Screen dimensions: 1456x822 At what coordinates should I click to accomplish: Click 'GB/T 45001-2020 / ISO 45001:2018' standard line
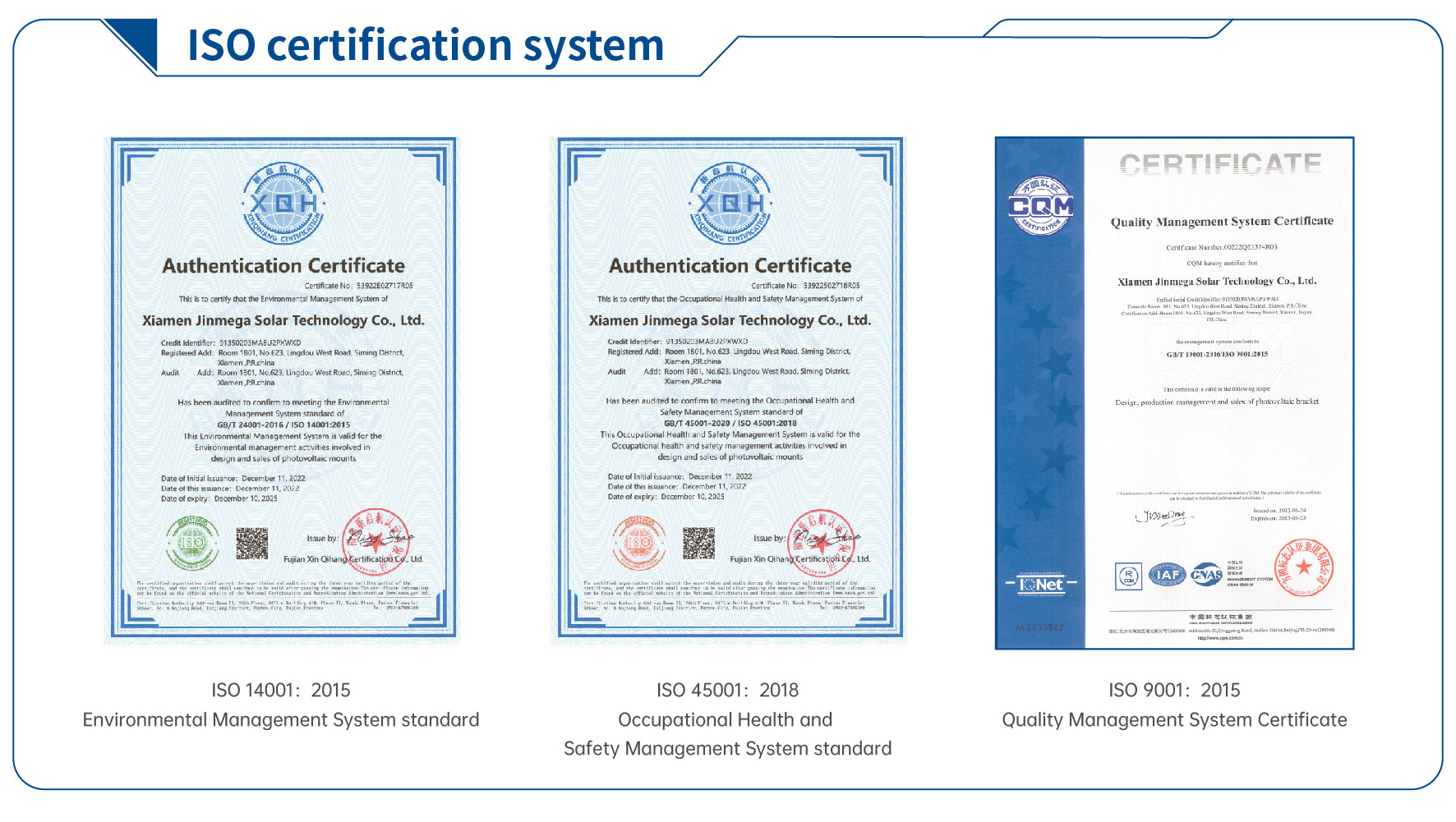730,423
